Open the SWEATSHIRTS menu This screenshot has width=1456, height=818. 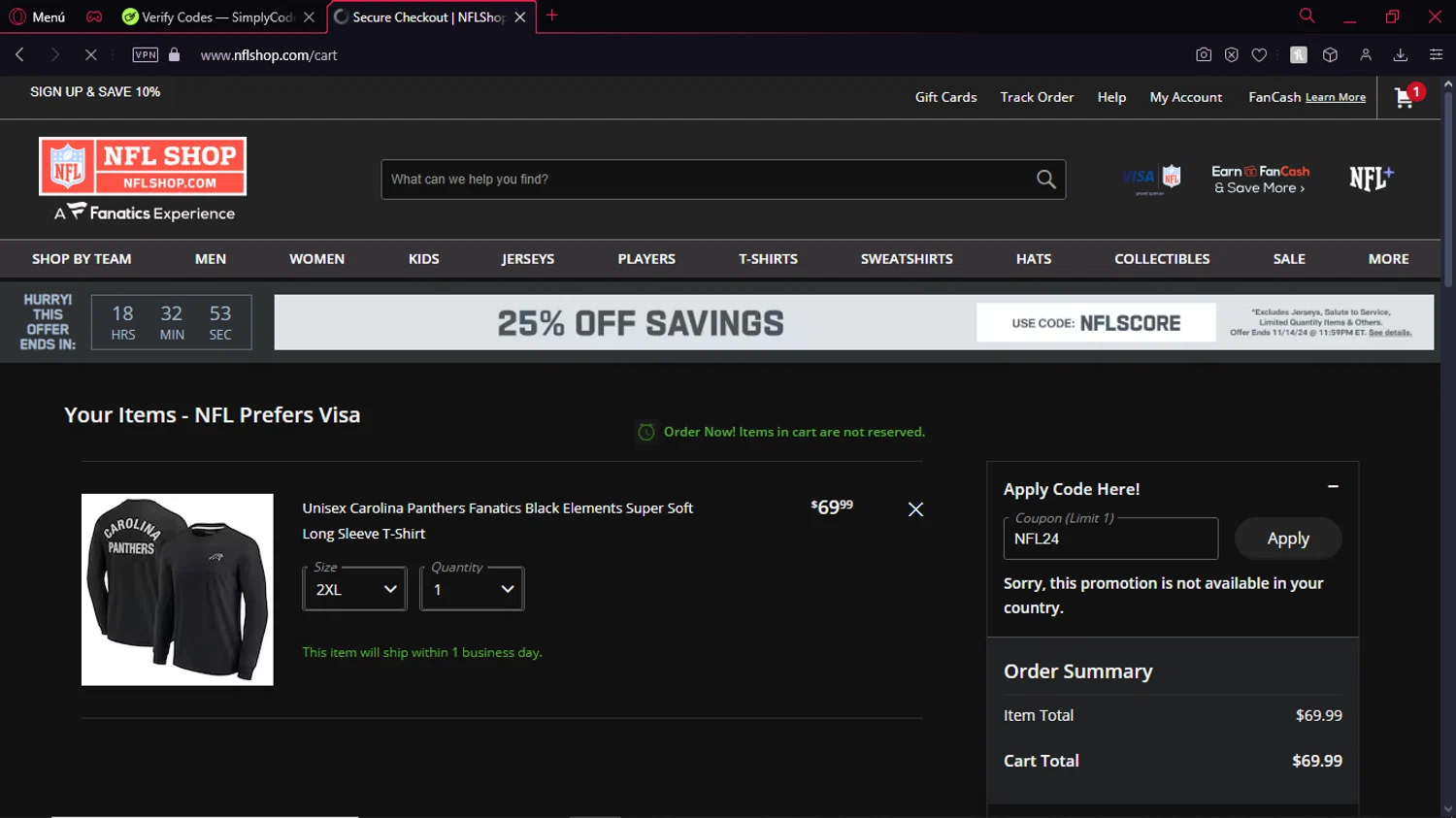coord(907,259)
